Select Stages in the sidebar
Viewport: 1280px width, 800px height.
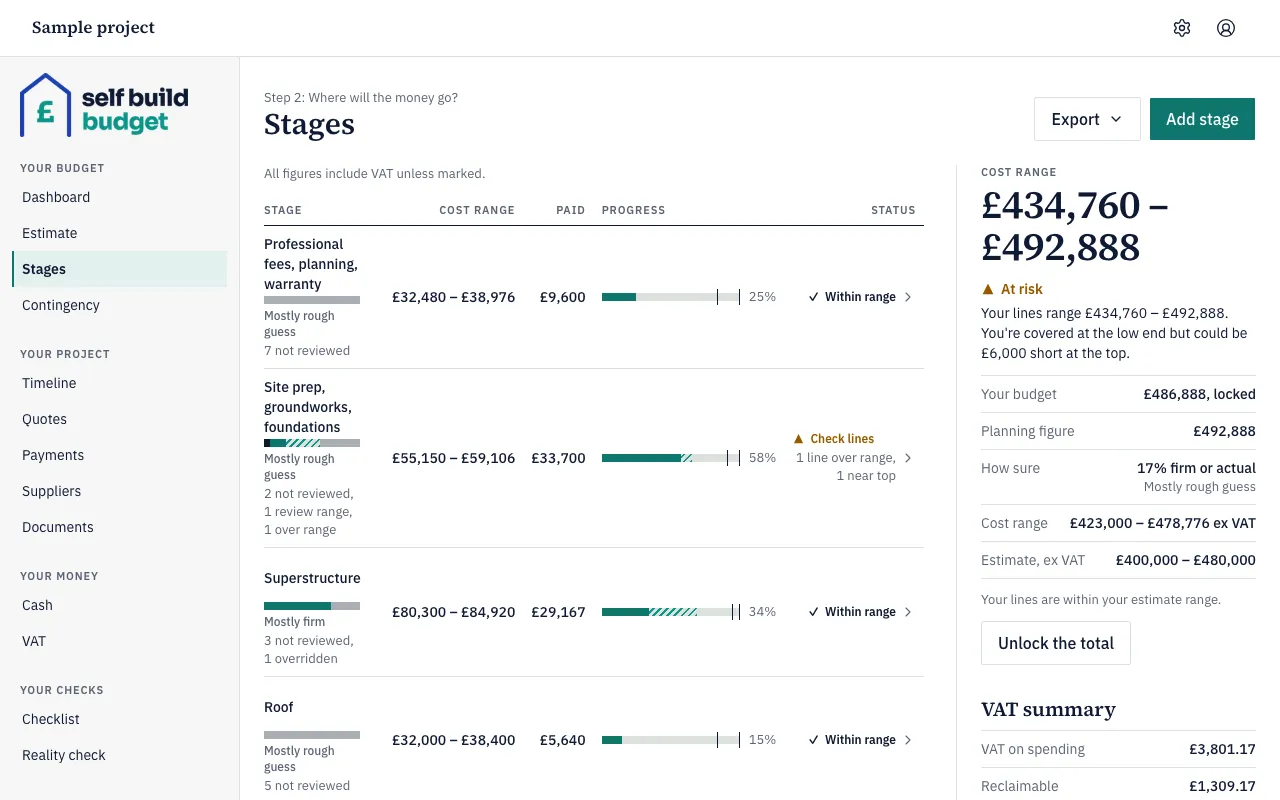coord(119,269)
